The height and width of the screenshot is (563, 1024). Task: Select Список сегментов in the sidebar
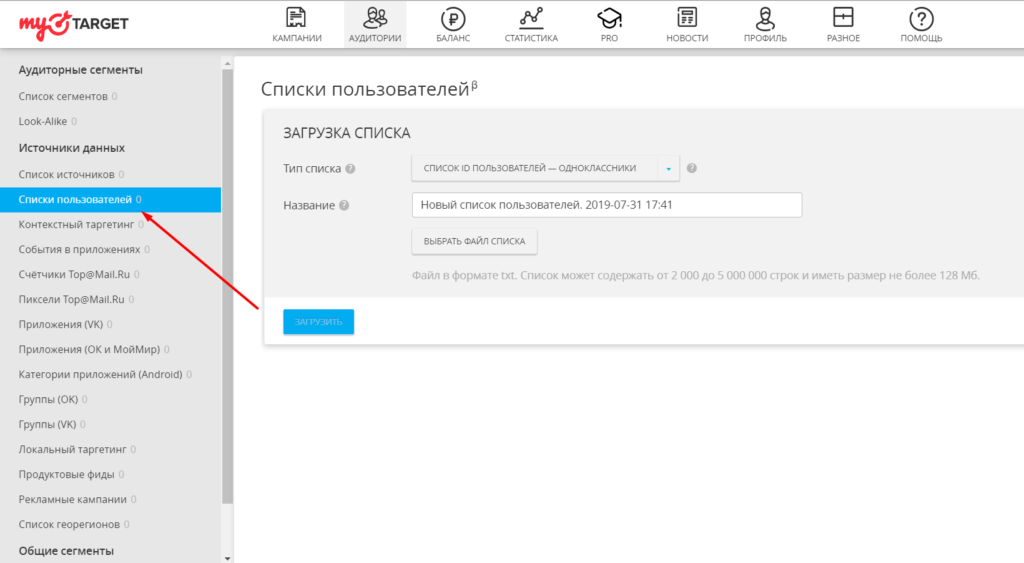(x=62, y=97)
